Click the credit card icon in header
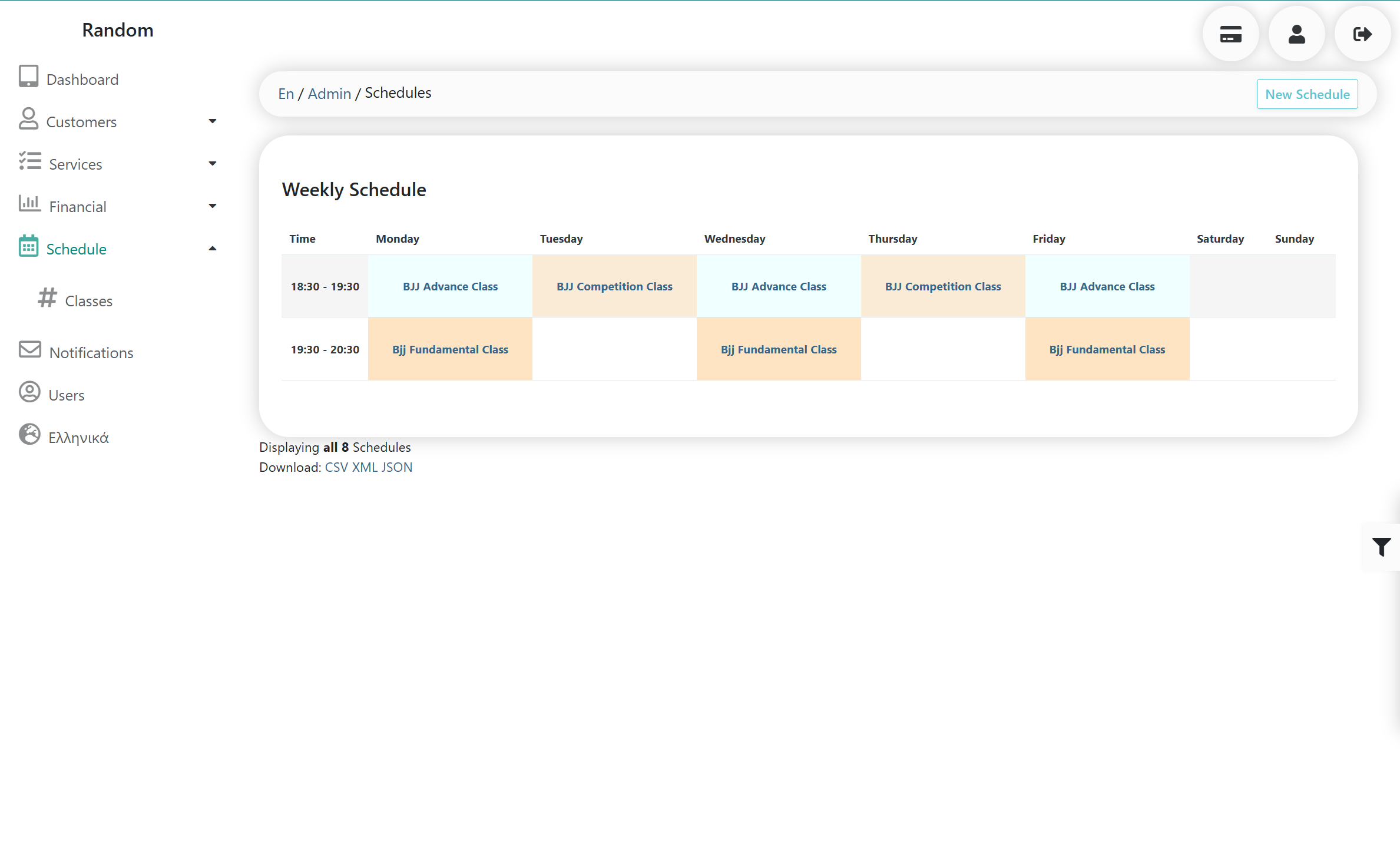Image resolution: width=1400 pixels, height=860 pixels. point(1230,34)
